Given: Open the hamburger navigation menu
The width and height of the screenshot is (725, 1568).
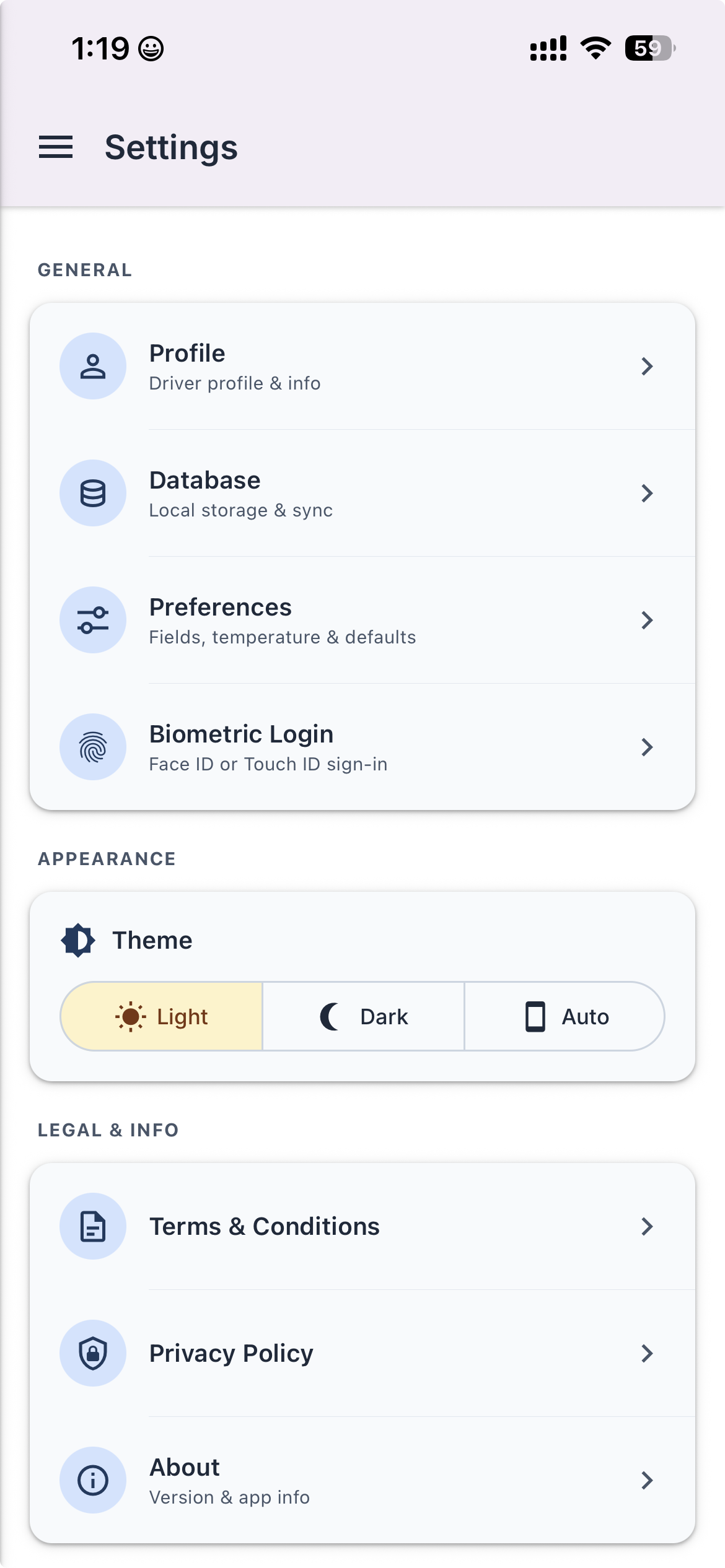Looking at the screenshot, I should click(x=56, y=147).
